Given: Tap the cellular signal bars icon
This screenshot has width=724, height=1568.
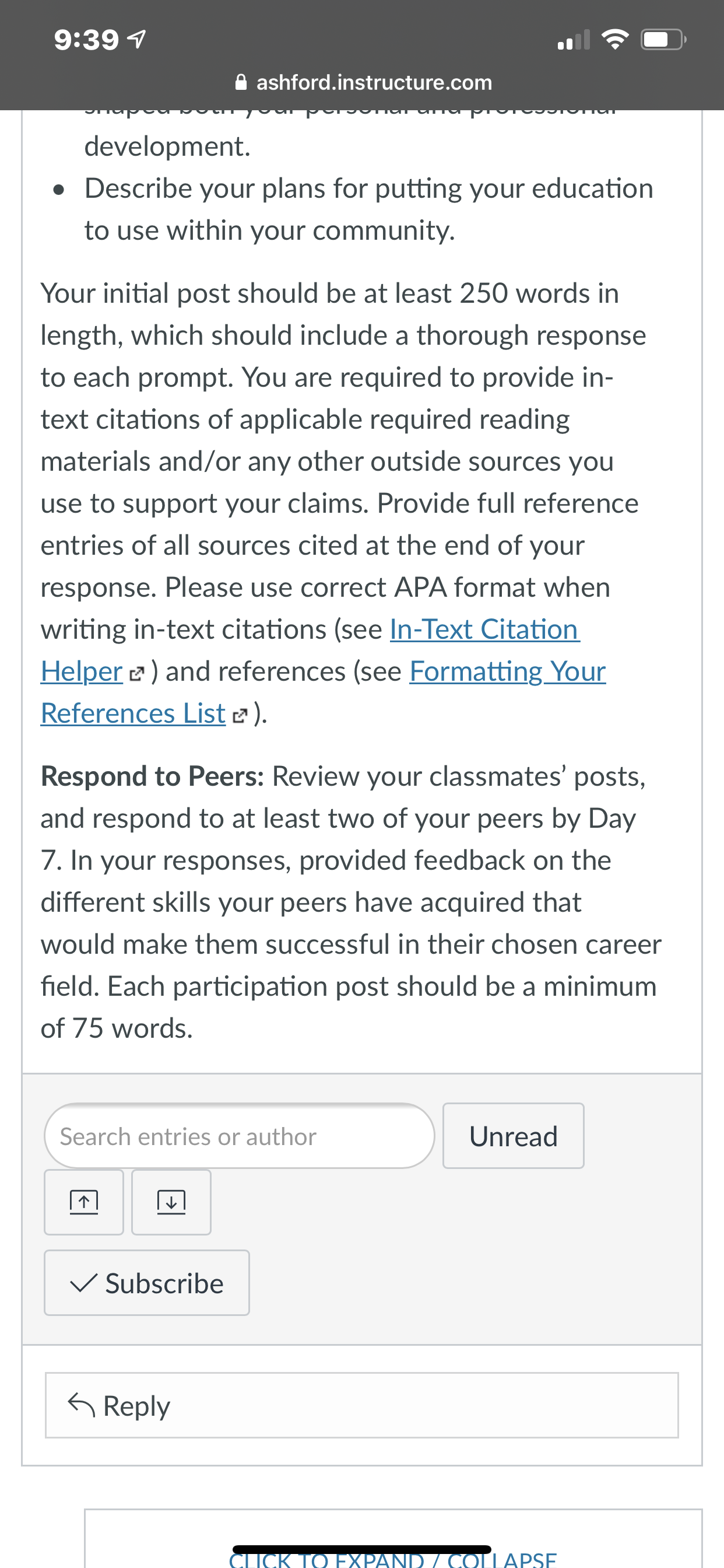Looking at the screenshot, I should 574,40.
